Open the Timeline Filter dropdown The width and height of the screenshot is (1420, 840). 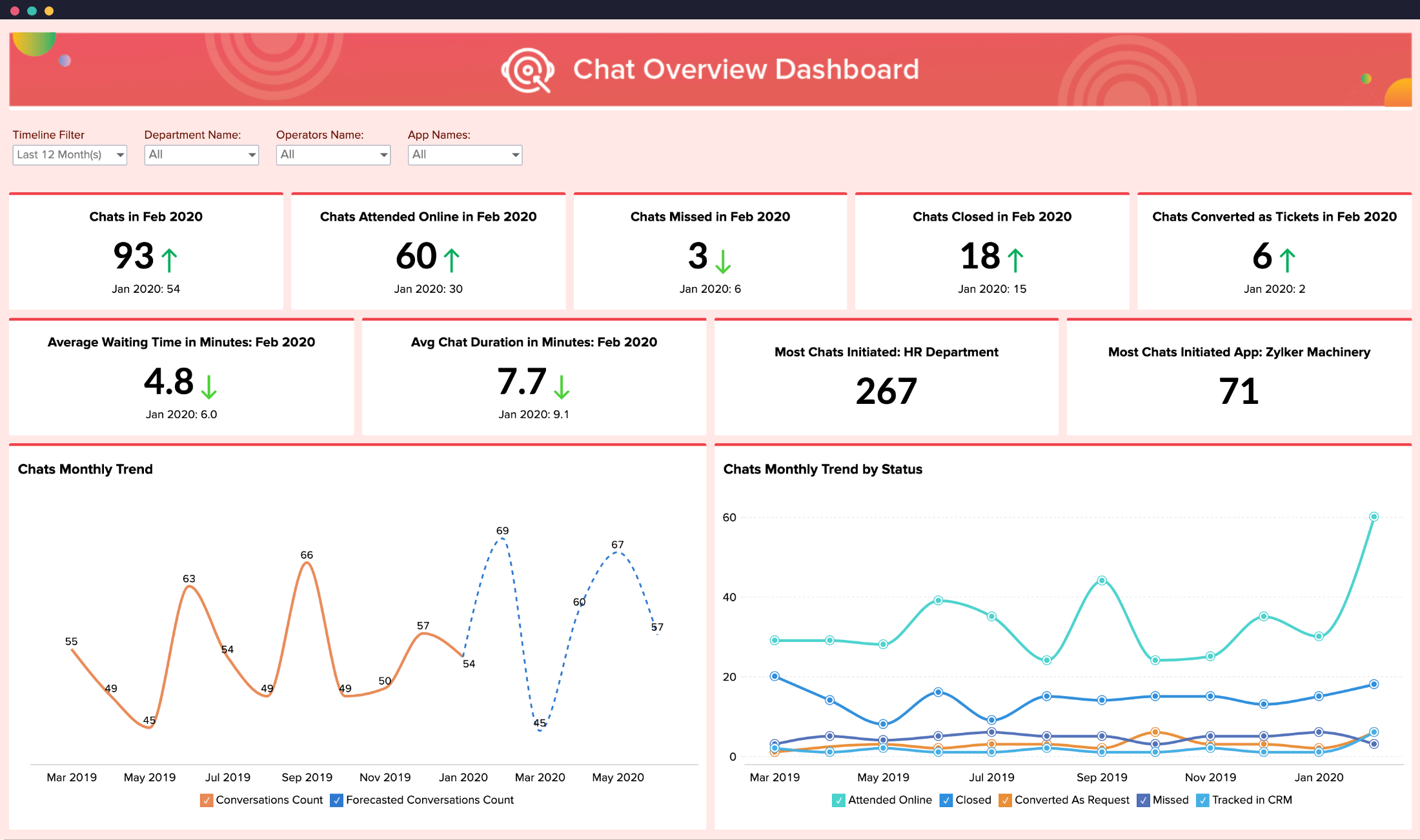(70, 155)
